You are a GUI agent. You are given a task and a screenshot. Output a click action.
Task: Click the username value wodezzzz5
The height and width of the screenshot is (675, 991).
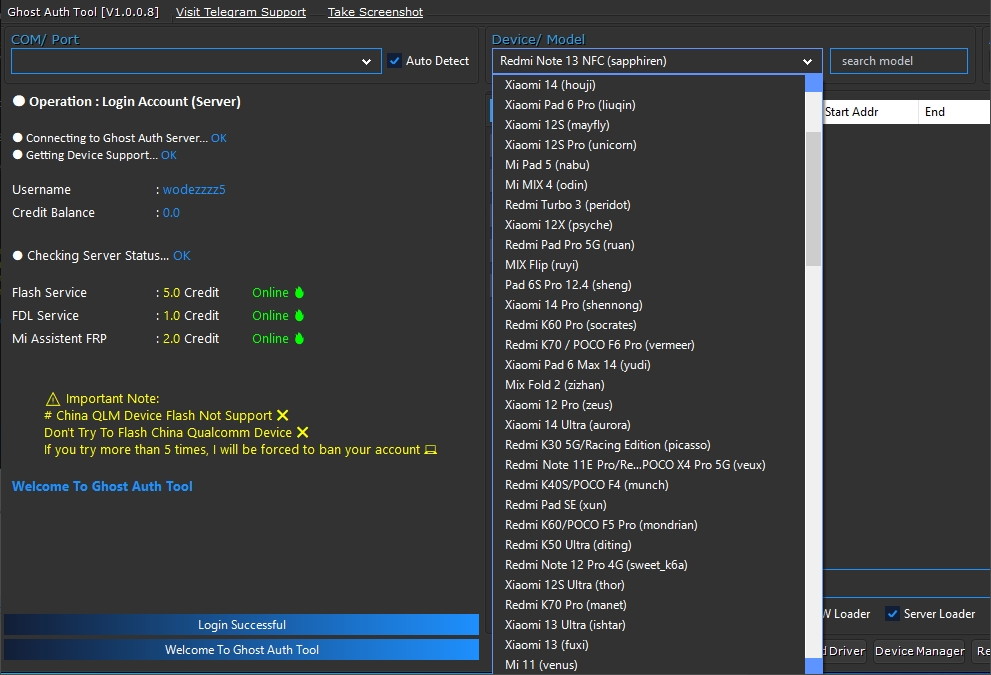click(194, 190)
